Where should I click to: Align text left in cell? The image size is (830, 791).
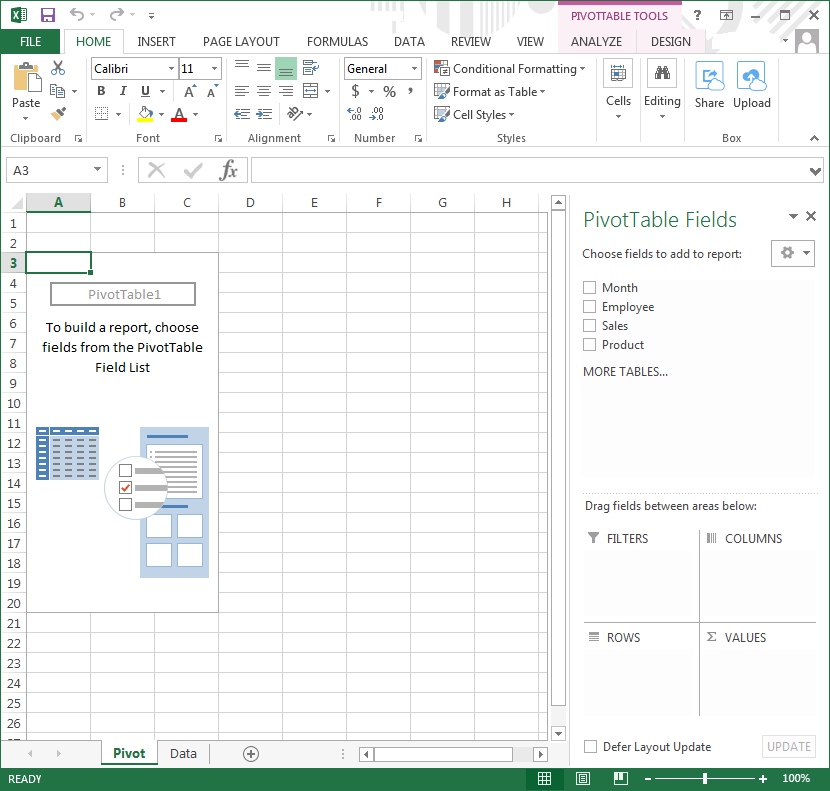pyautogui.click(x=242, y=91)
